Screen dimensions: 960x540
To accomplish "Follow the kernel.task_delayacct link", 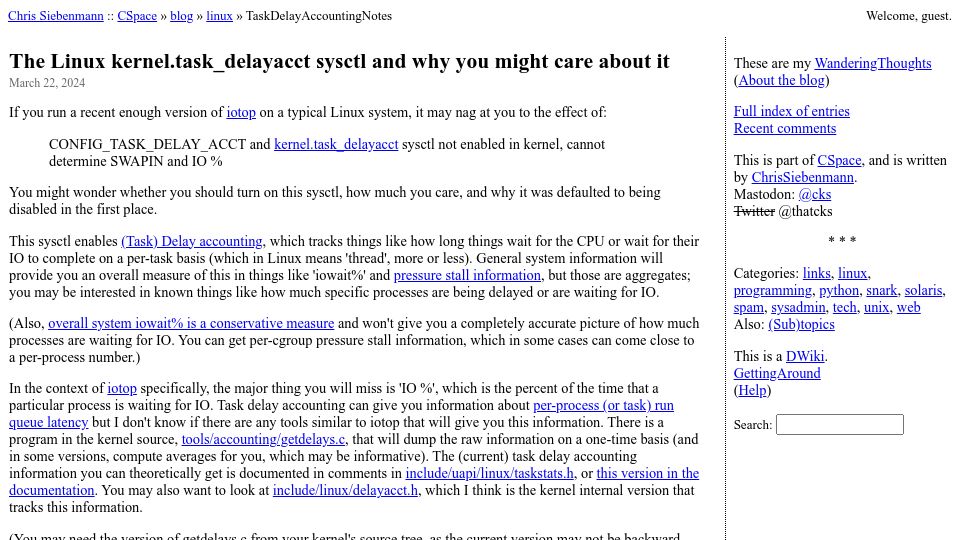I will point(336,144).
